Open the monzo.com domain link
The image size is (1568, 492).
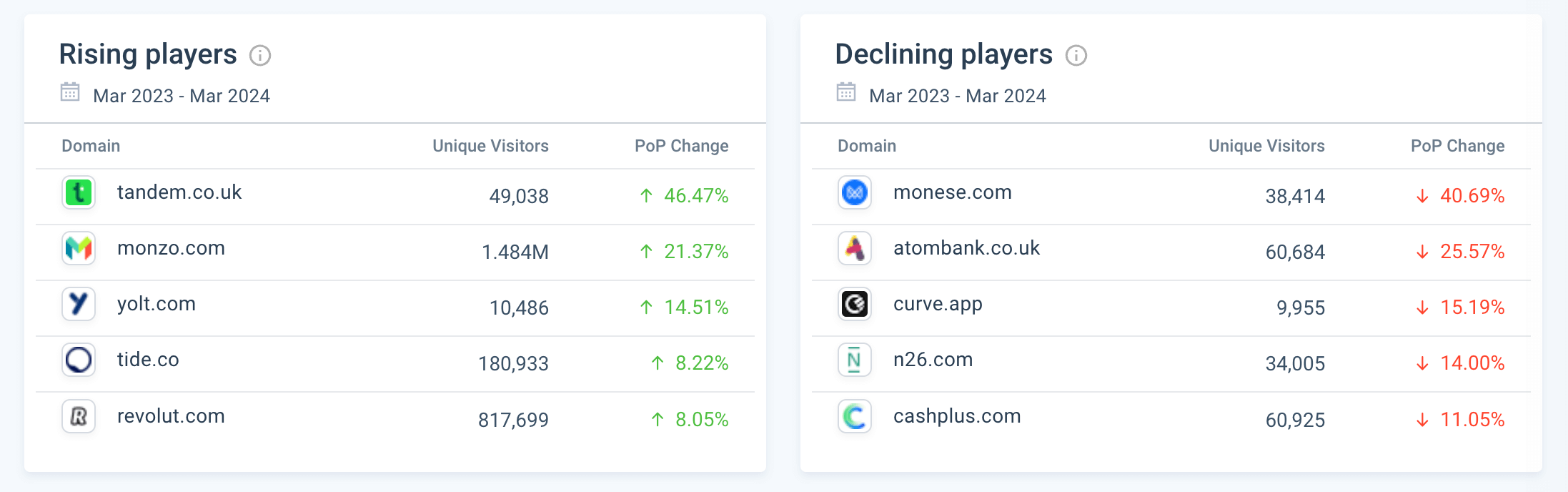[x=172, y=248]
